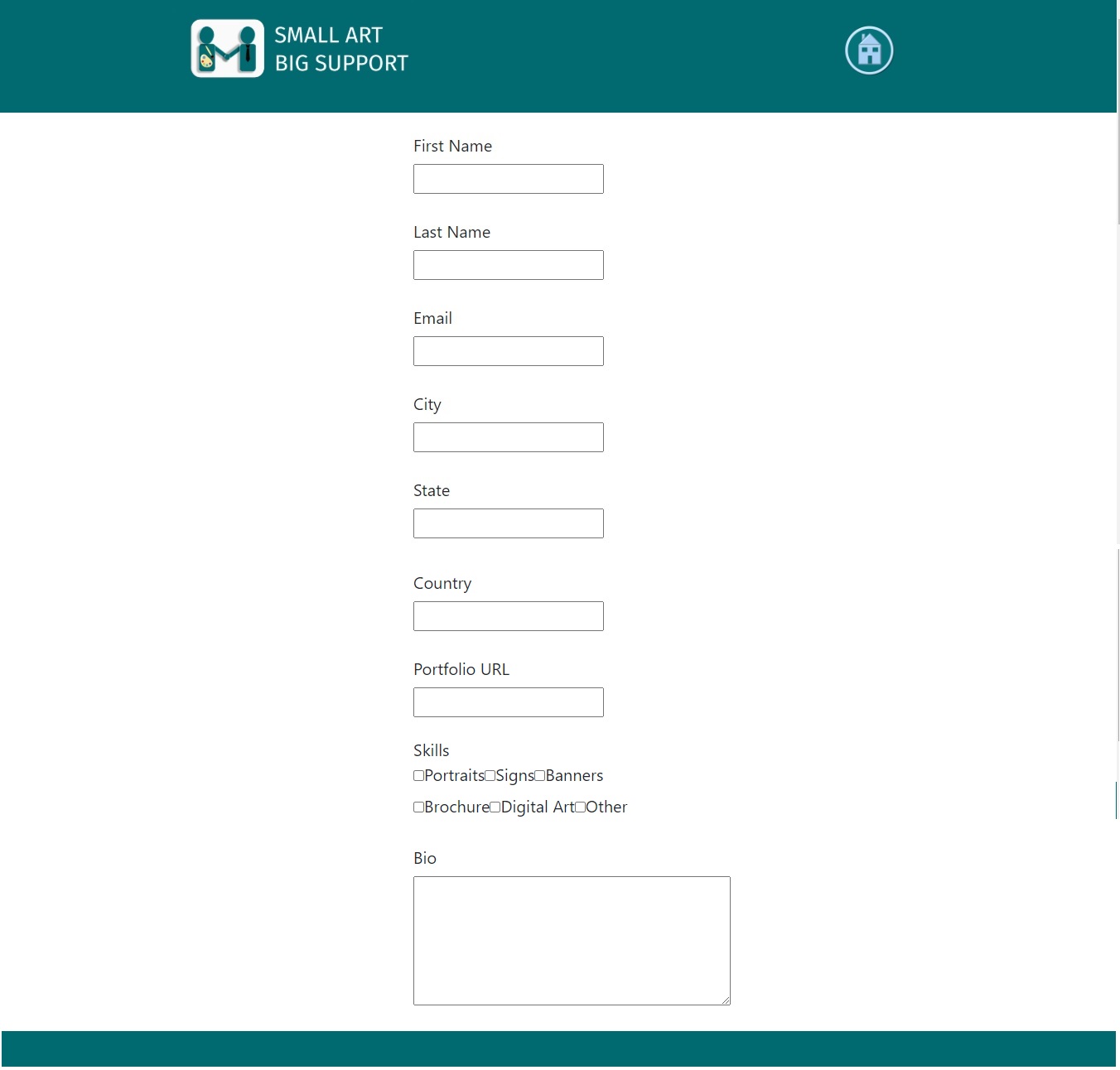Tick the Banners checkbox
The width and height of the screenshot is (1120, 1070).
pyautogui.click(x=539, y=776)
